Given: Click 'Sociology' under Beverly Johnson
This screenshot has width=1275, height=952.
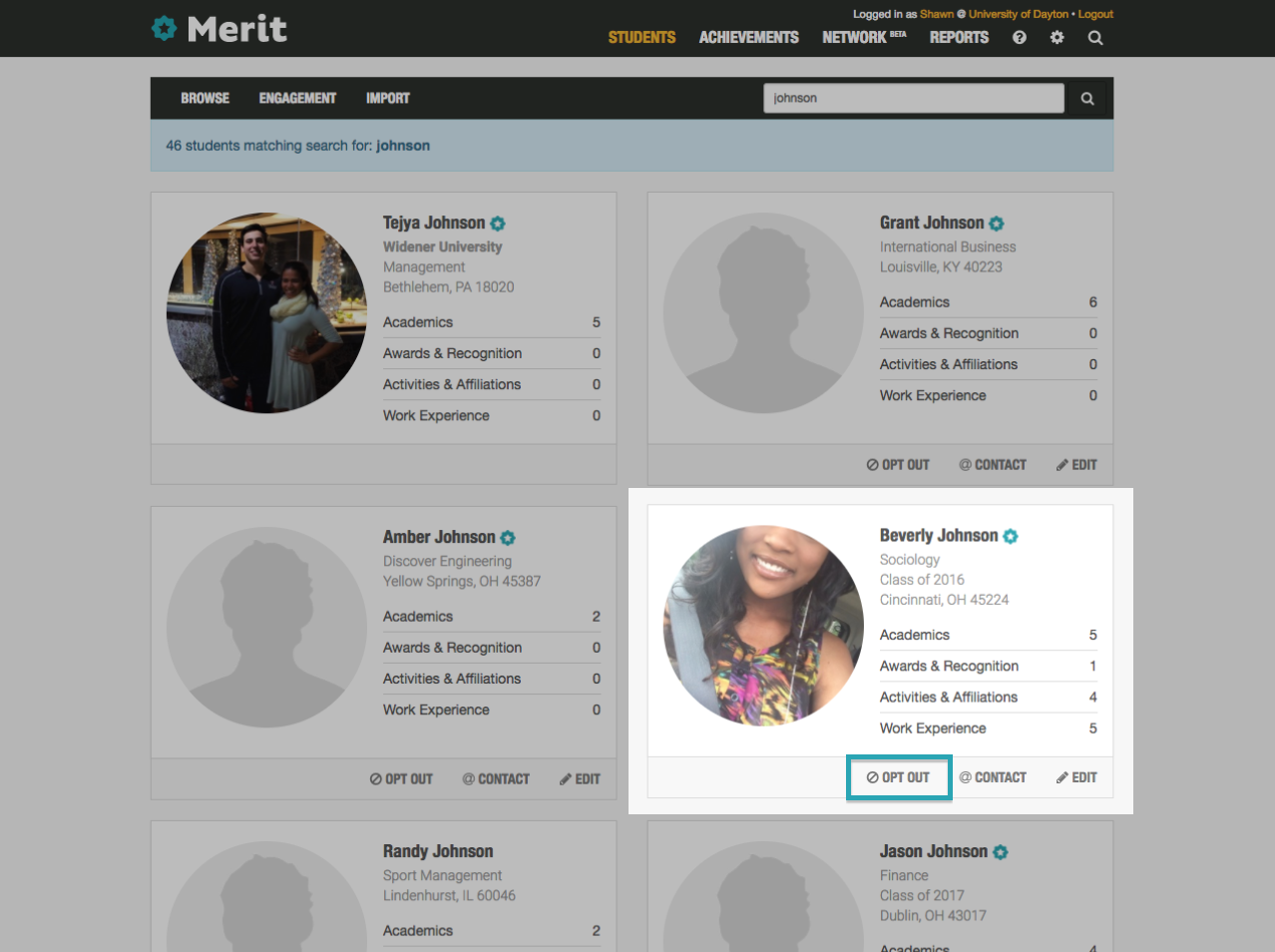Looking at the screenshot, I should pos(910,560).
